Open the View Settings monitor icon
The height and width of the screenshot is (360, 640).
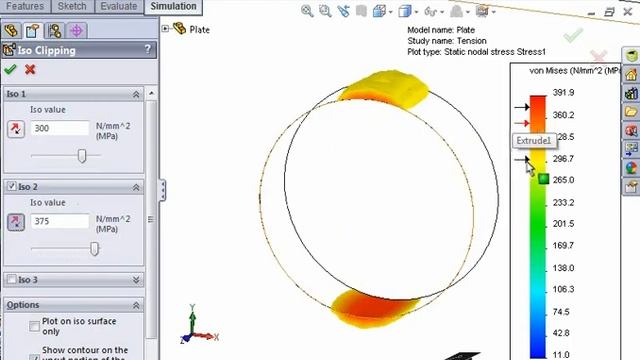pos(482,11)
